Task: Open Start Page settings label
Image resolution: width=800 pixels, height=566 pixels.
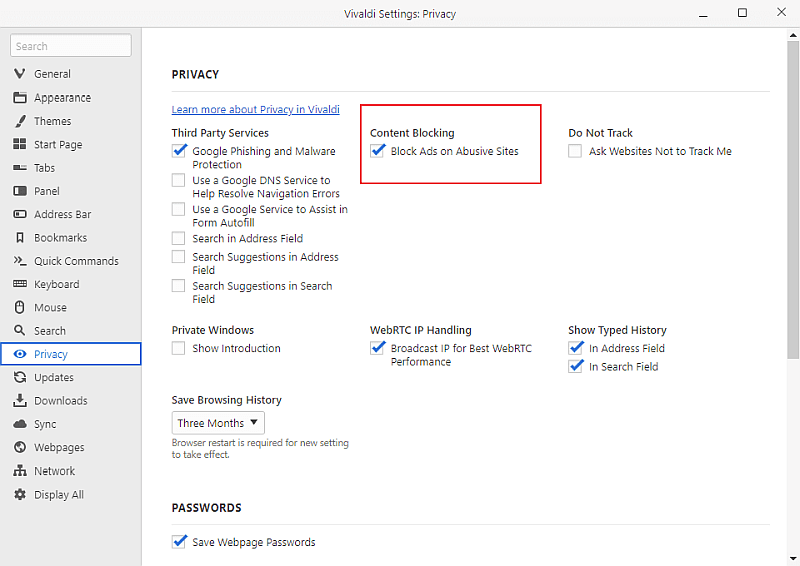Action: [x=58, y=144]
